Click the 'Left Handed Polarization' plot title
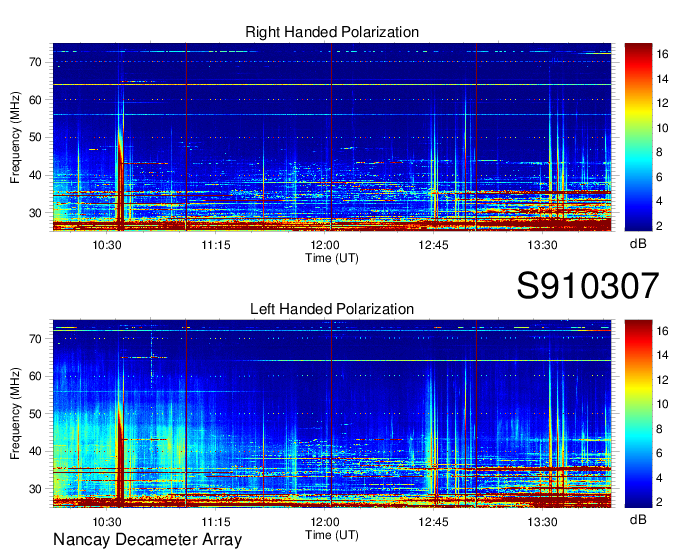This screenshot has height=552, width=680. 332,309
